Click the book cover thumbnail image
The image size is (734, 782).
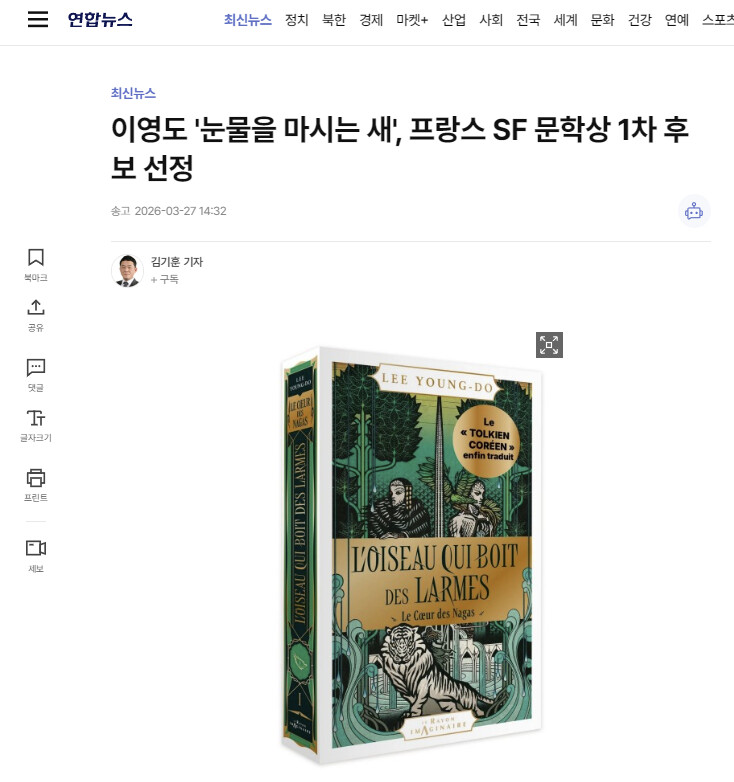(x=411, y=555)
